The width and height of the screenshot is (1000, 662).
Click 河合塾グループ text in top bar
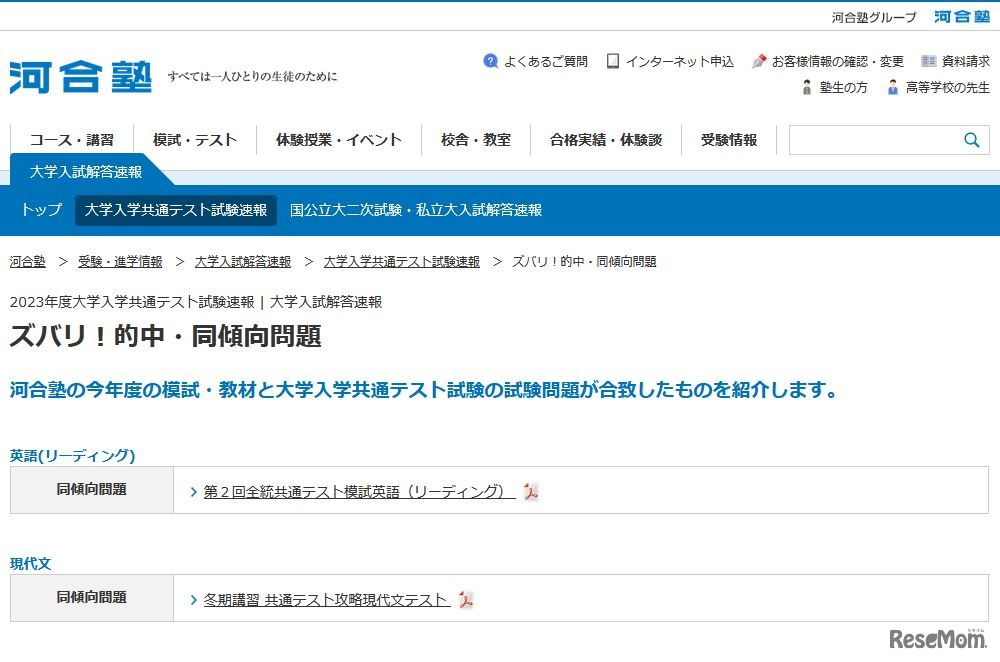point(874,17)
